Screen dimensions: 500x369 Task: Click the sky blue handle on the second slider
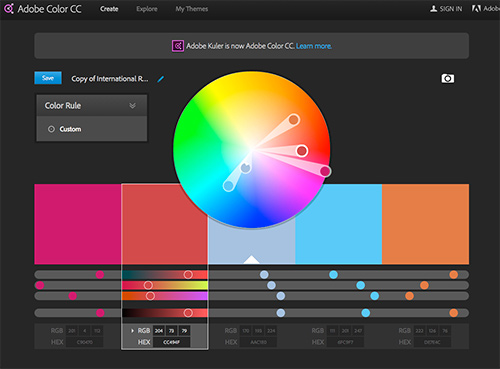click(x=360, y=285)
